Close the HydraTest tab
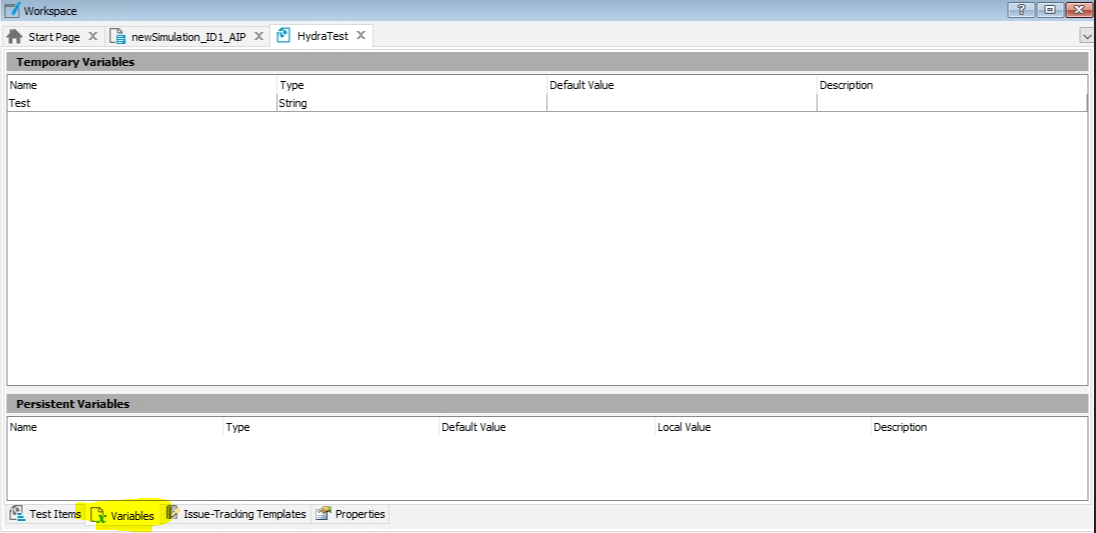Image resolution: width=1096 pixels, height=533 pixels. [x=361, y=36]
